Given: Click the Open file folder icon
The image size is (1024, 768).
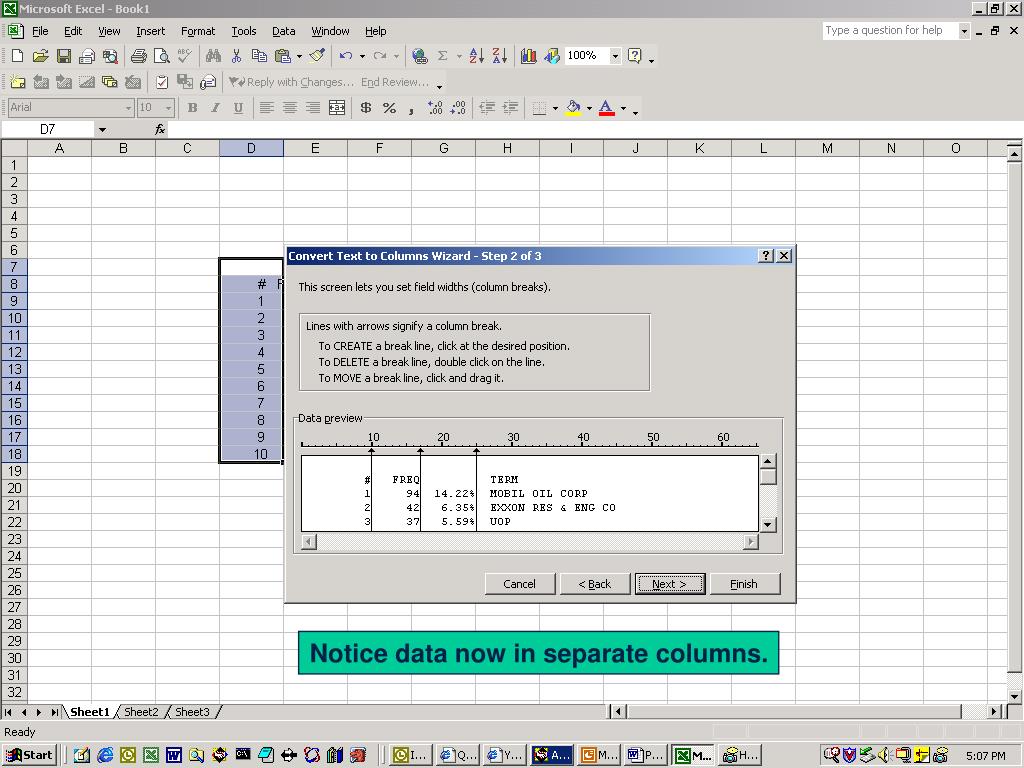Looking at the screenshot, I should (40, 56).
